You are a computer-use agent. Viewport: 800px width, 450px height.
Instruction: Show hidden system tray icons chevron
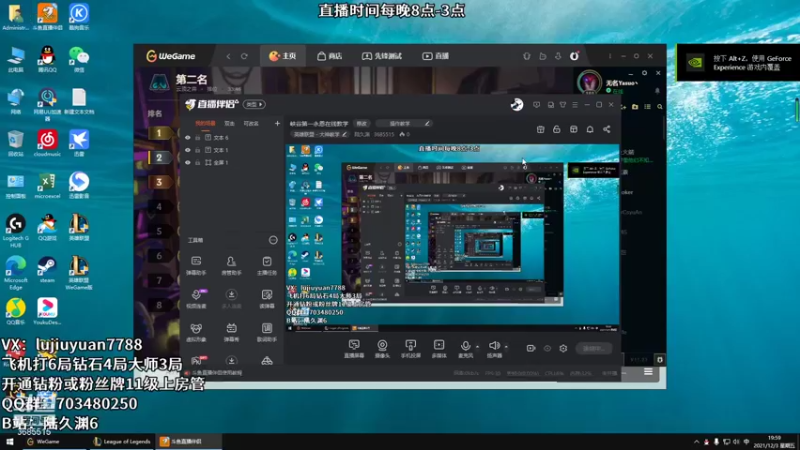[696, 442]
